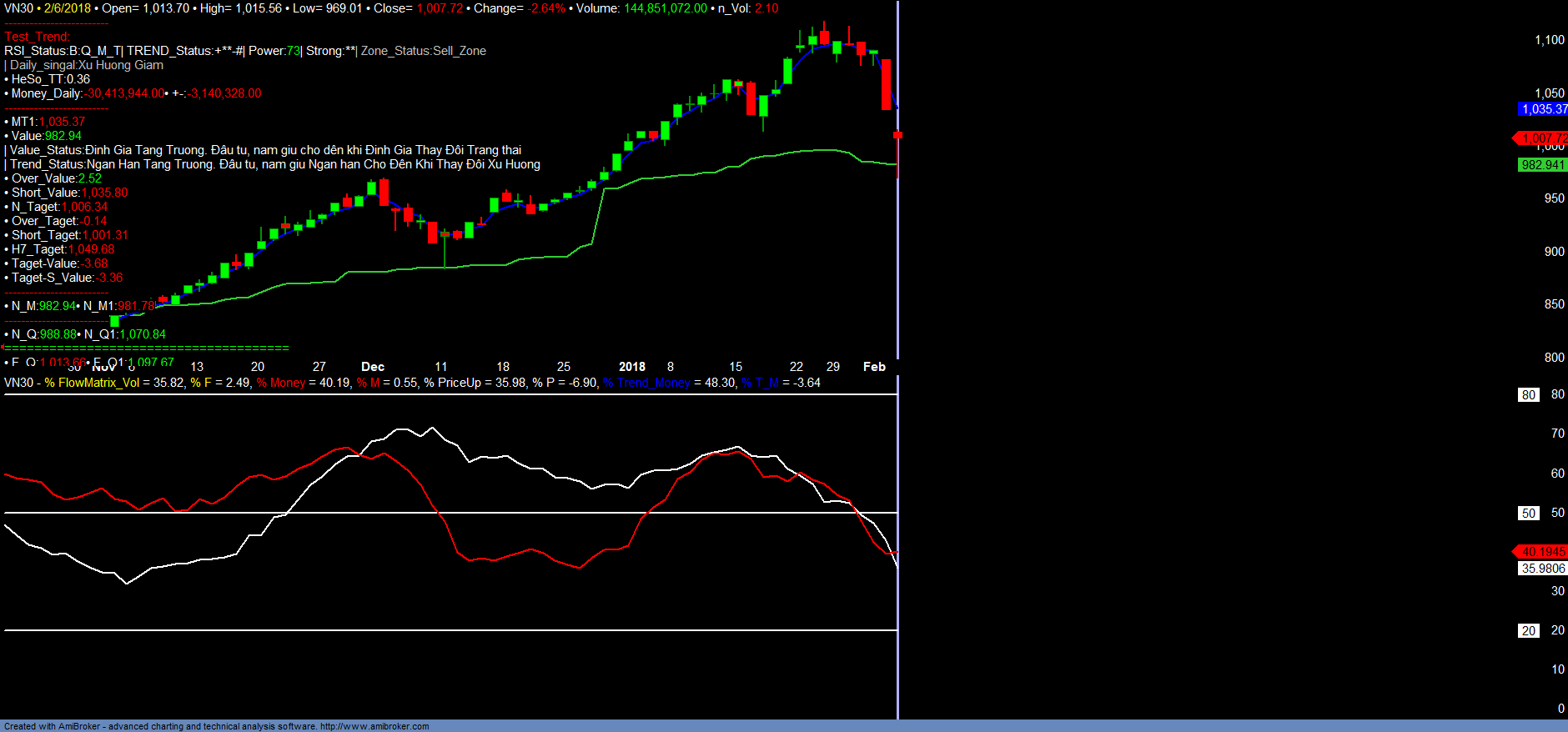This screenshot has height=732, width=1568.
Task: Click the red 40.1945 indicator value marker
Action: (1542, 552)
